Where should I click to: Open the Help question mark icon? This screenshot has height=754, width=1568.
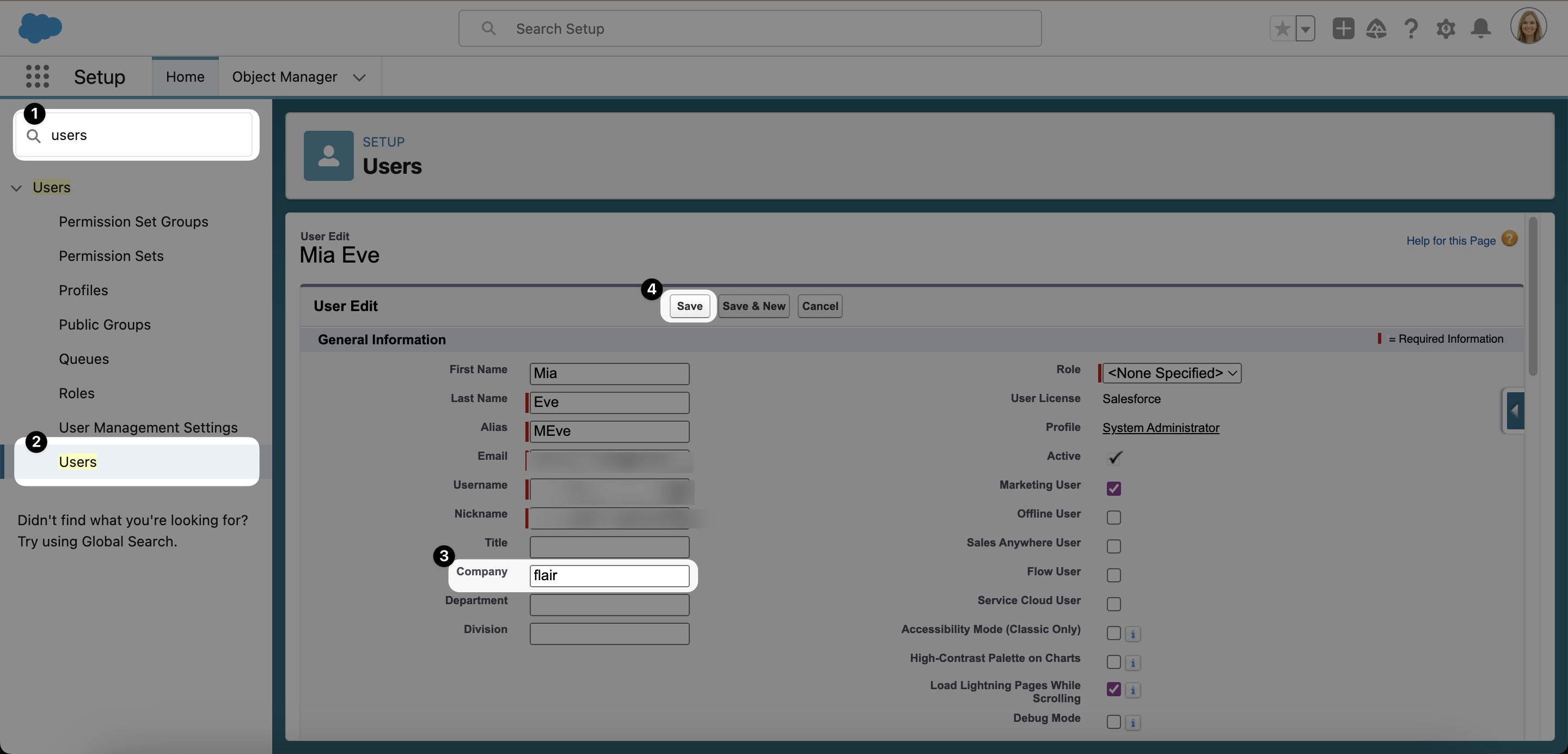coord(1411,28)
